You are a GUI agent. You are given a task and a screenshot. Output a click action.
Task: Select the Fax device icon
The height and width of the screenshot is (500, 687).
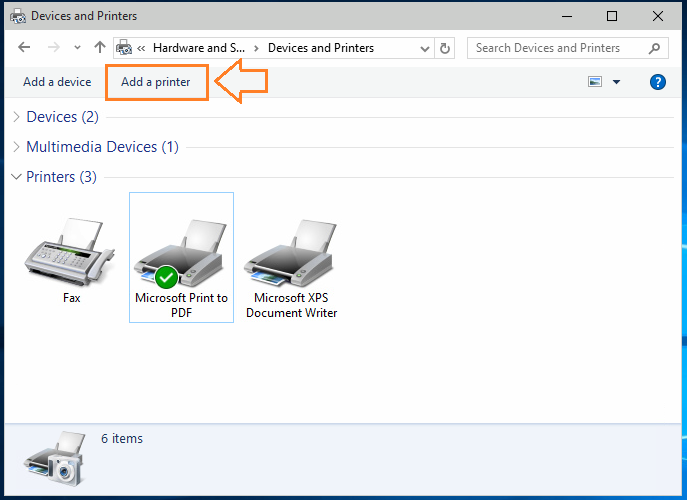70,252
